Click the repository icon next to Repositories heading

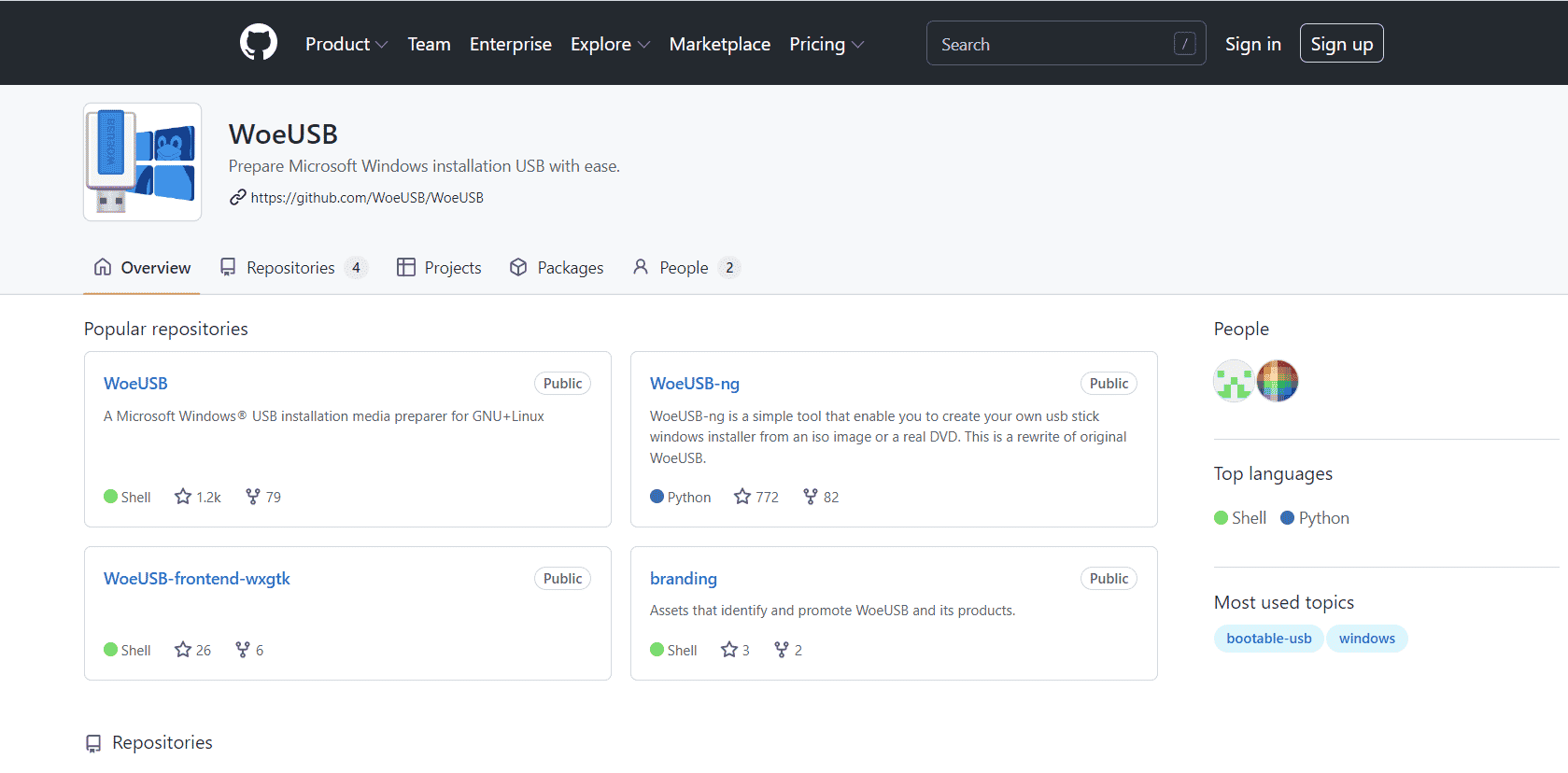[x=93, y=743]
